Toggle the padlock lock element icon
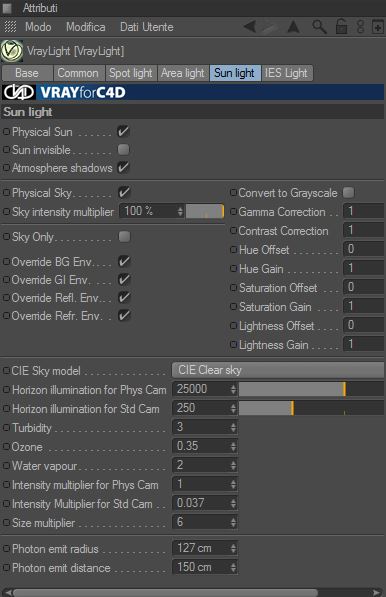The image size is (386, 597). tap(341, 27)
